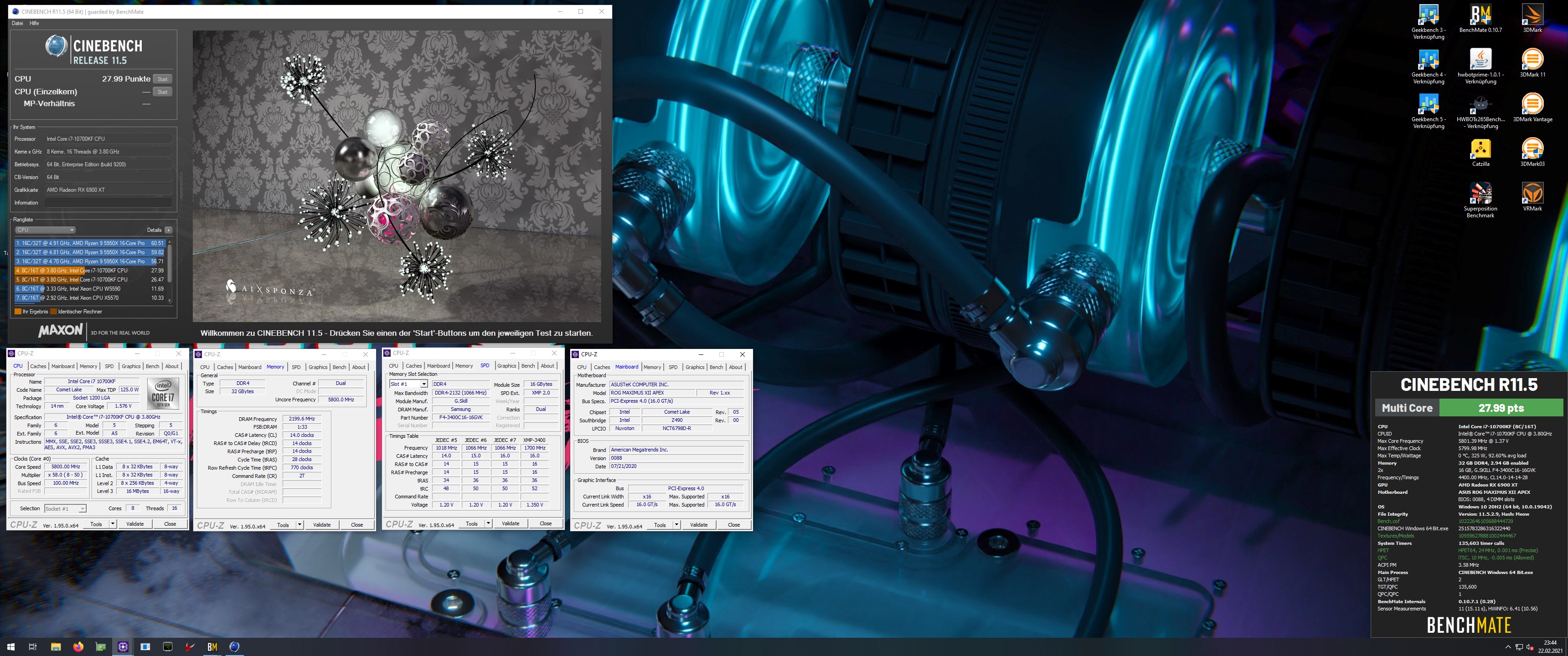This screenshot has height=656, width=1568.
Task: Show hidden system tray icons
Action: pyautogui.click(x=1508, y=647)
